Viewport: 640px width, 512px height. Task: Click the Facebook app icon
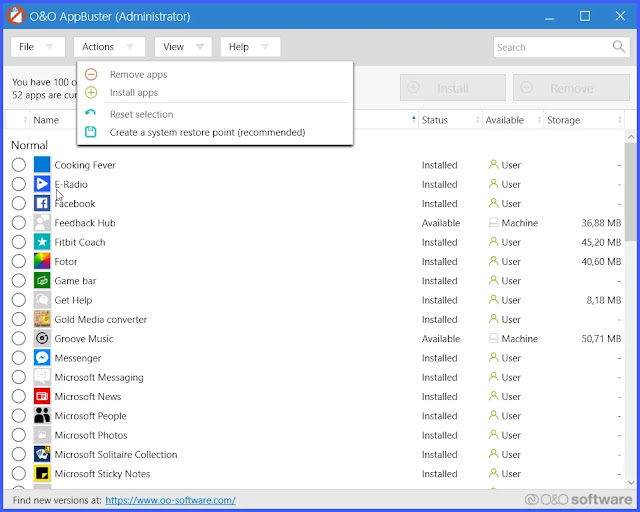coord(42,203)
